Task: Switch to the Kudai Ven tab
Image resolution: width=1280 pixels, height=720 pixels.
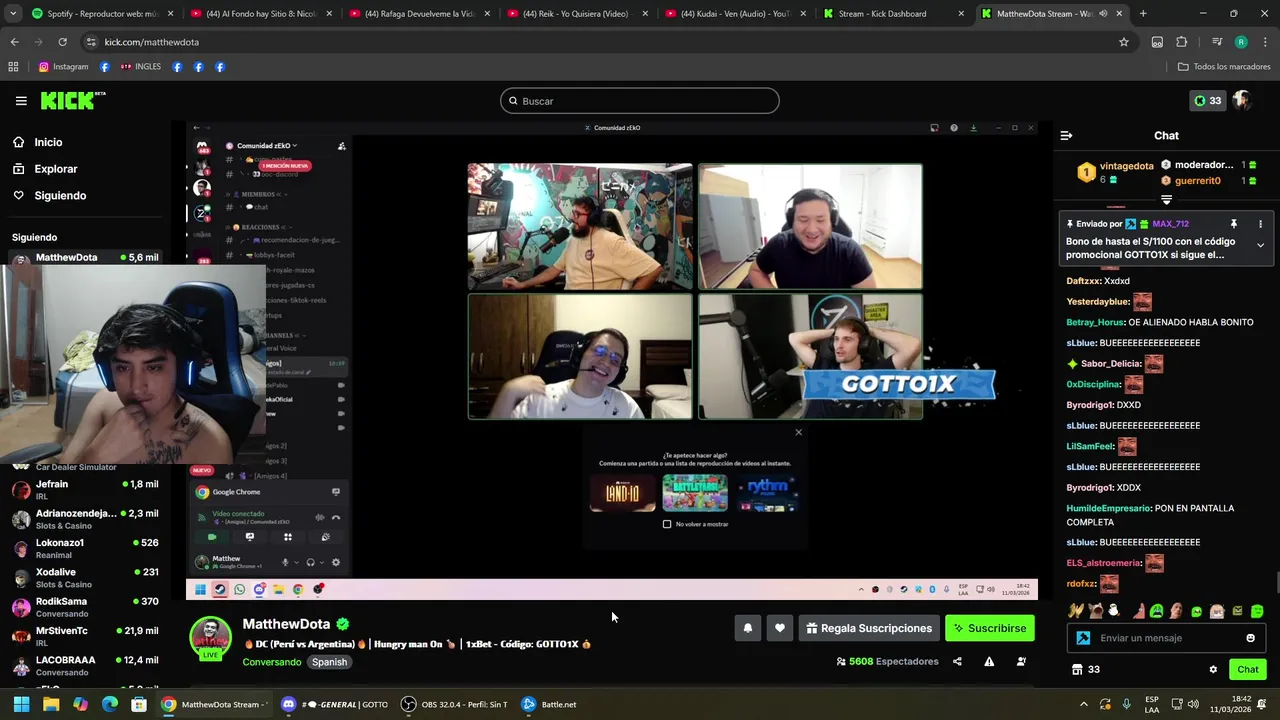Action: click(x=734, y=14)
